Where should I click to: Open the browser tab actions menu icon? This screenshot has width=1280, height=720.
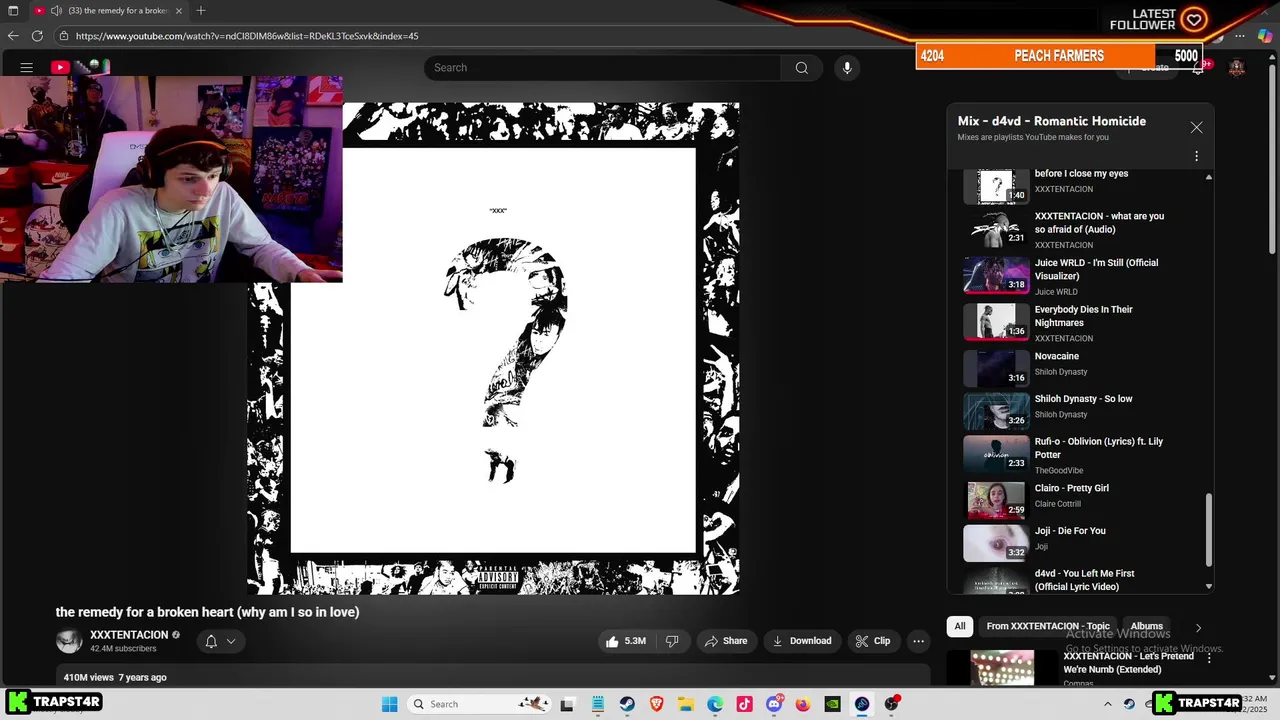tap(13, 11)
